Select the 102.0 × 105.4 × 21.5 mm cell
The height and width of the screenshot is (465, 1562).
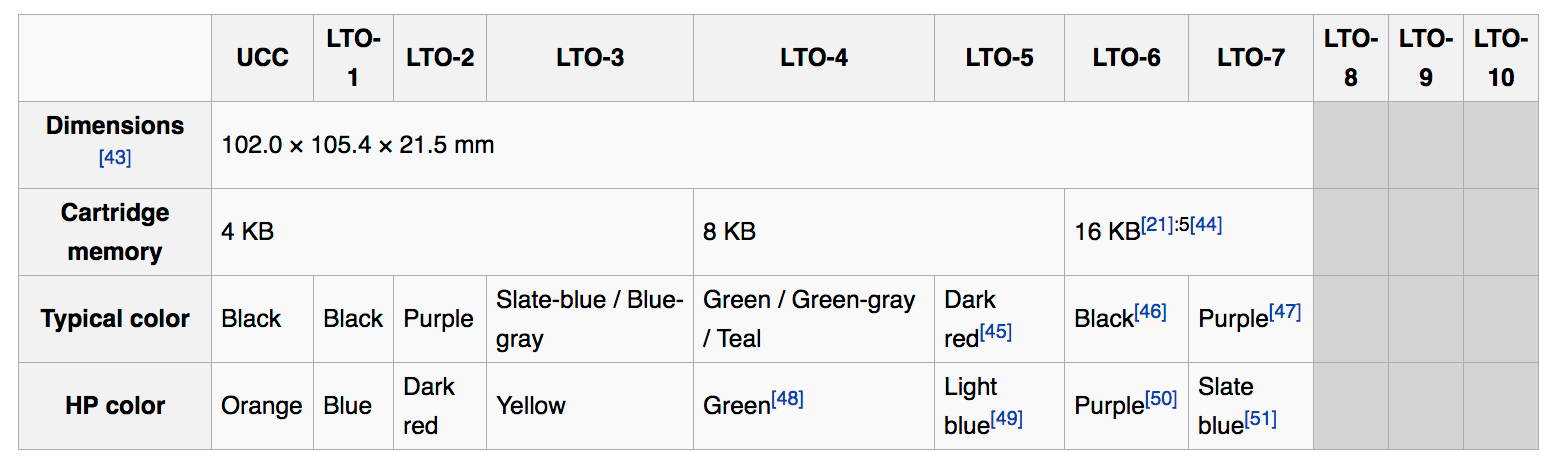pos(358,145)
